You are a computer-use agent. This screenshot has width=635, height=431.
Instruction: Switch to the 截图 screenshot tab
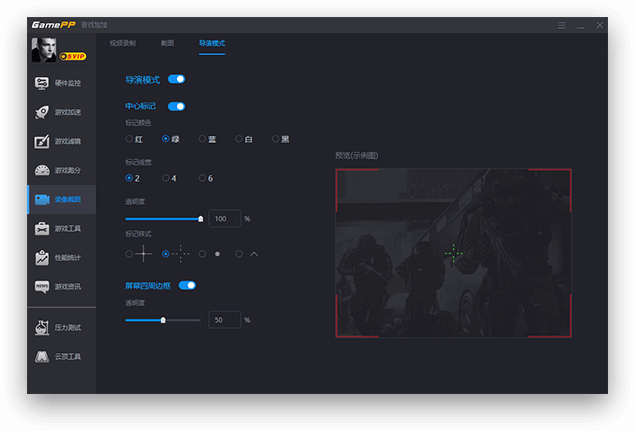tap(167, 43)
